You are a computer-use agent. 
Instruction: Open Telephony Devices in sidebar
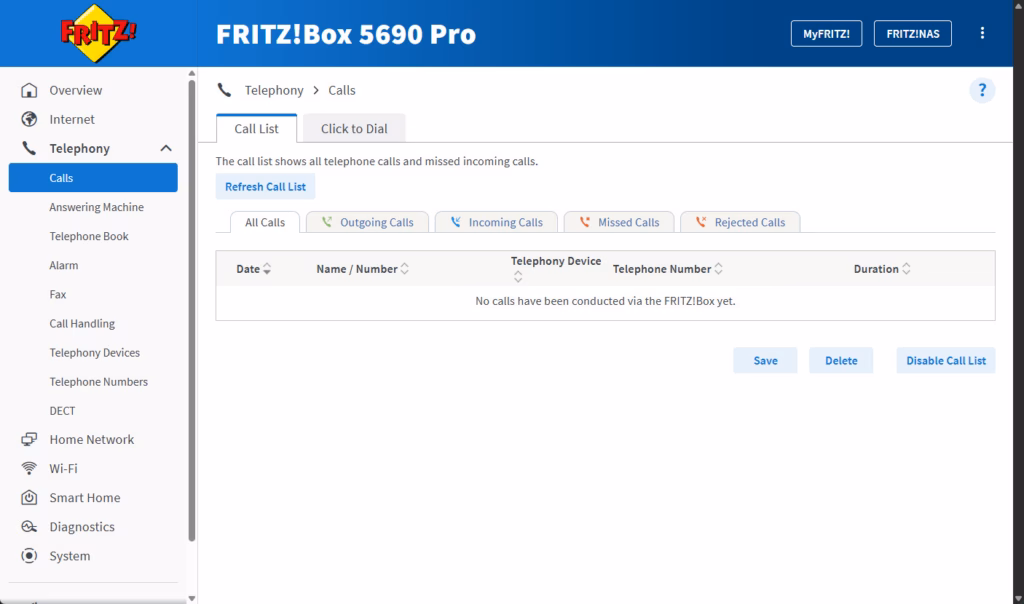93,353
